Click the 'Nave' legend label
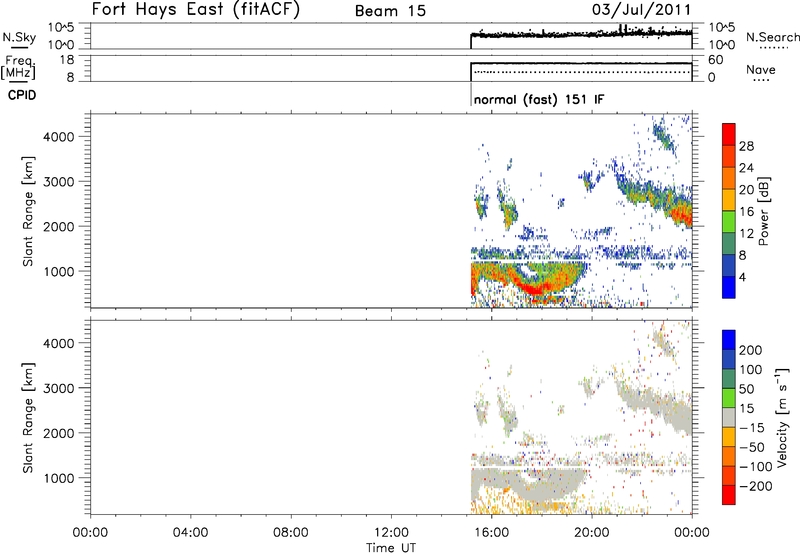The image size is (800, 554). pyautogui.click(x=761, y=69)
